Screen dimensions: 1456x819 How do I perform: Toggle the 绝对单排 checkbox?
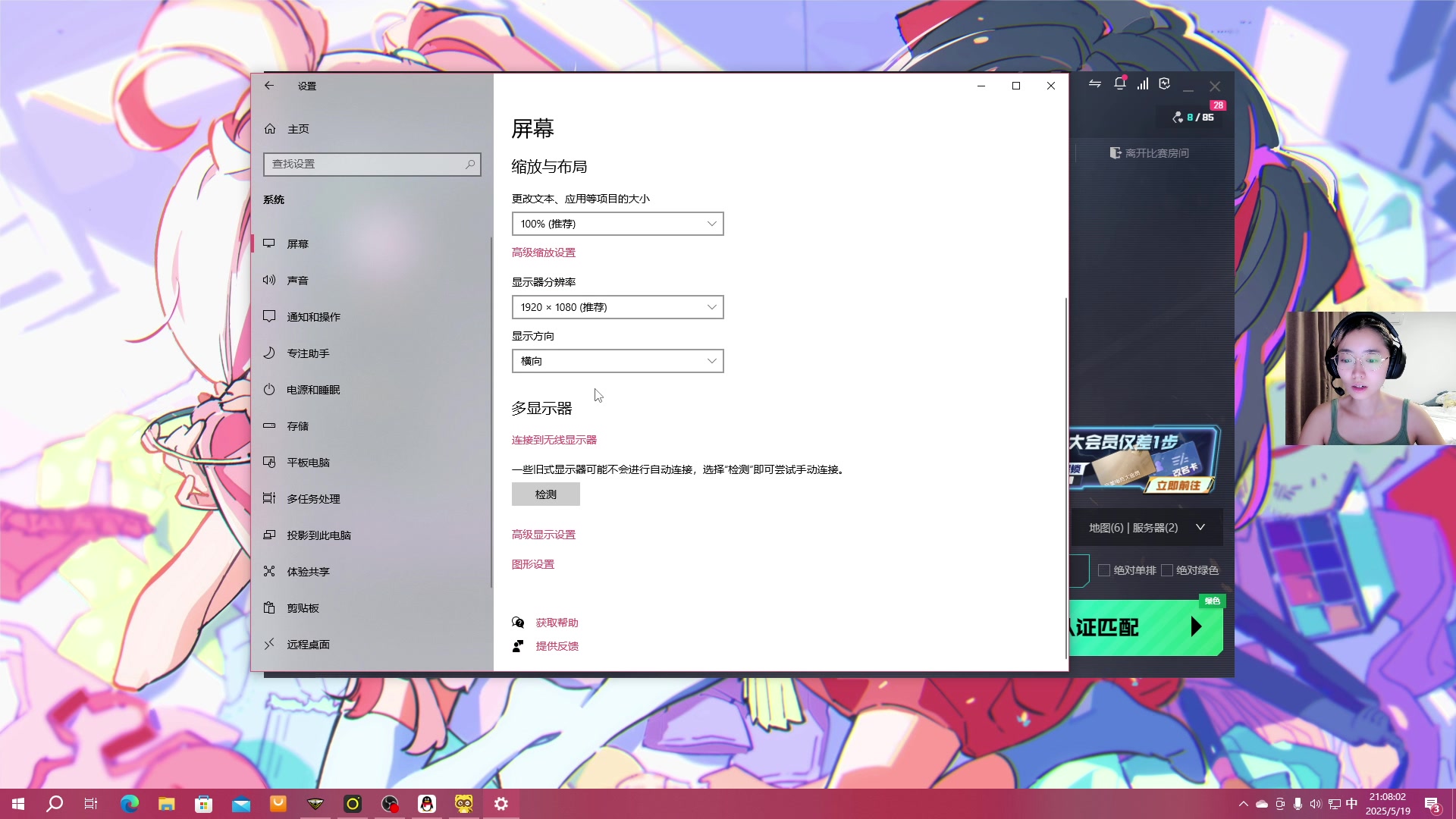(1104, 570)
